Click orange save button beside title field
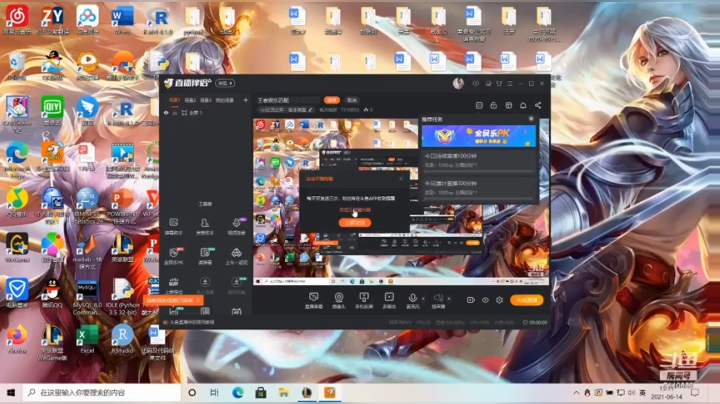Viewport: 720px width, 404px height. 332,100
